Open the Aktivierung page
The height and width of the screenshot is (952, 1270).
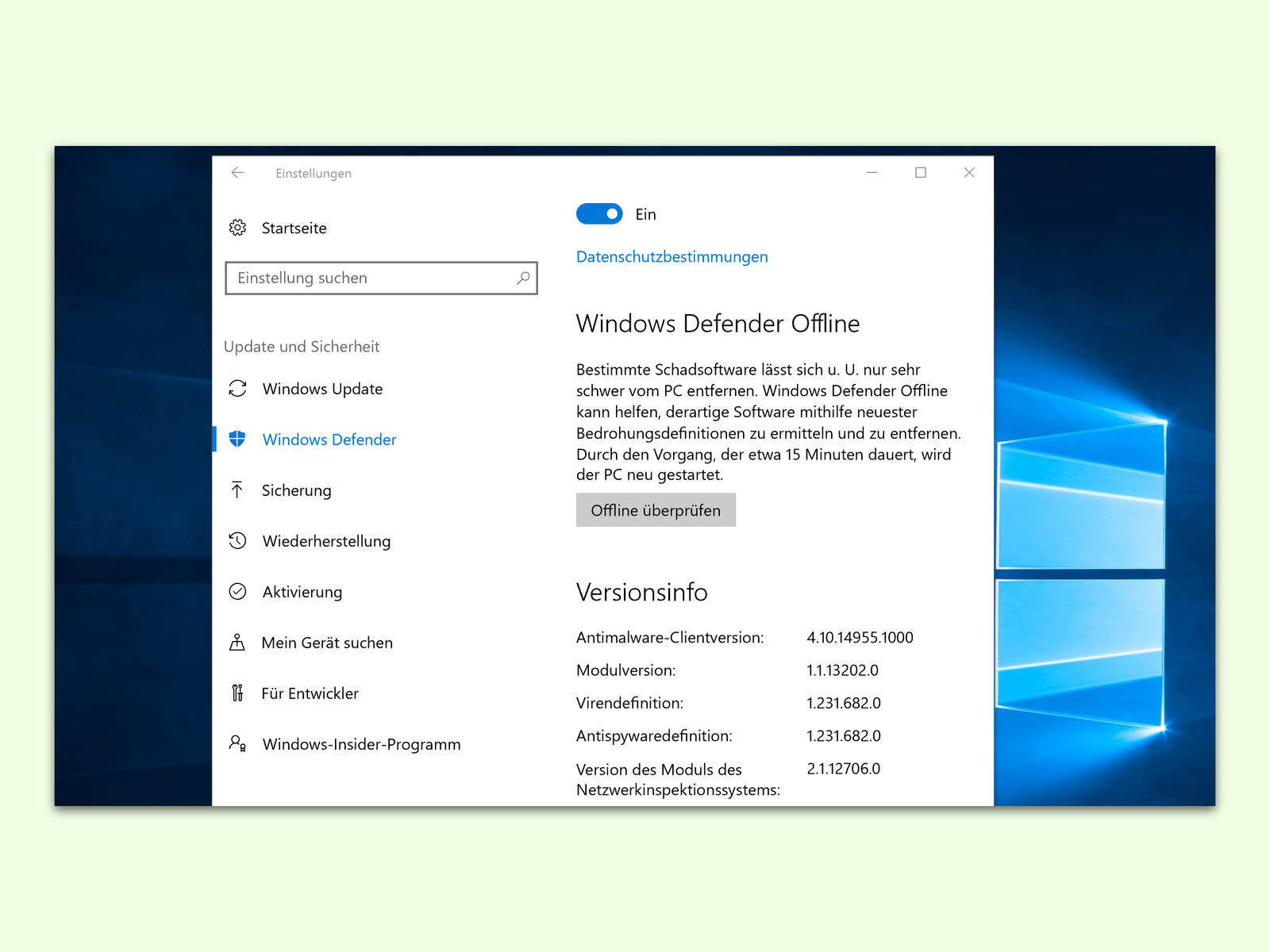(x=302, y=592)
